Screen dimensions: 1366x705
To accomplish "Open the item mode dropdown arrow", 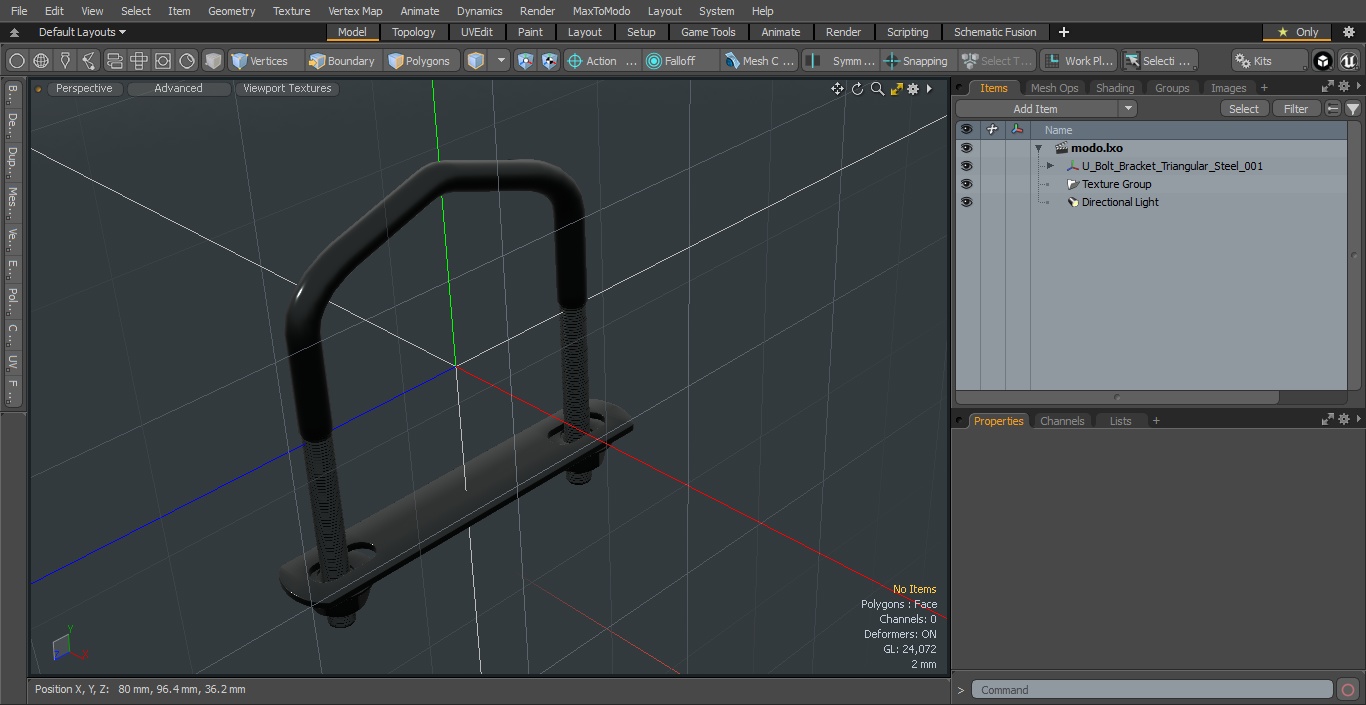I will coord(501,61).
